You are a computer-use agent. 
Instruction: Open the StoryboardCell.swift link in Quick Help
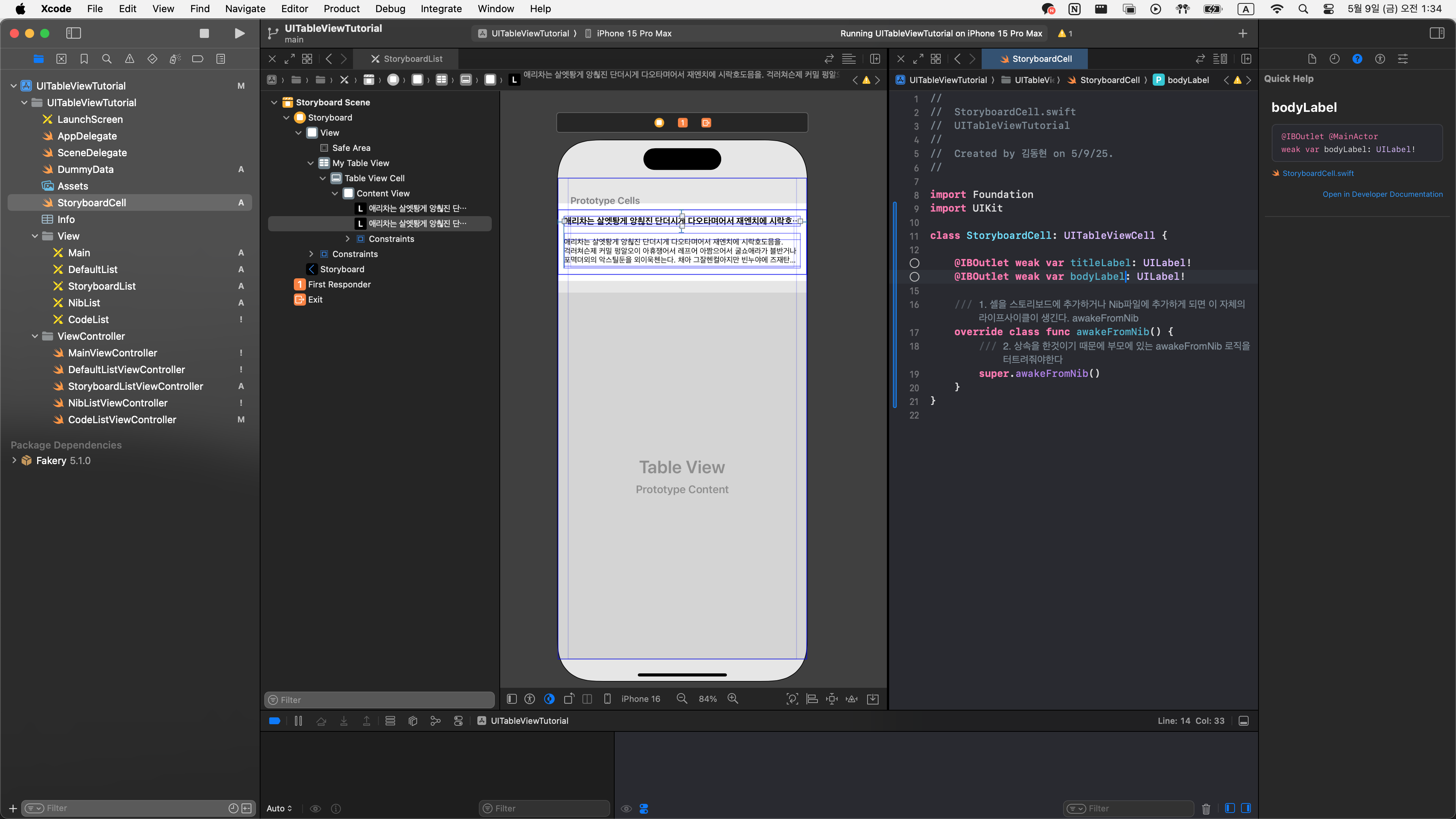point(1318,174)
